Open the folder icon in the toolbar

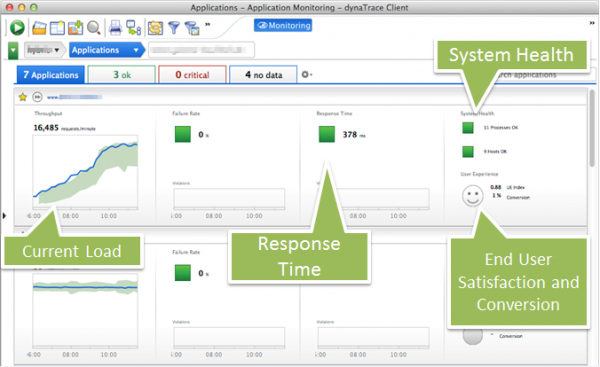[x=39, y=28]
